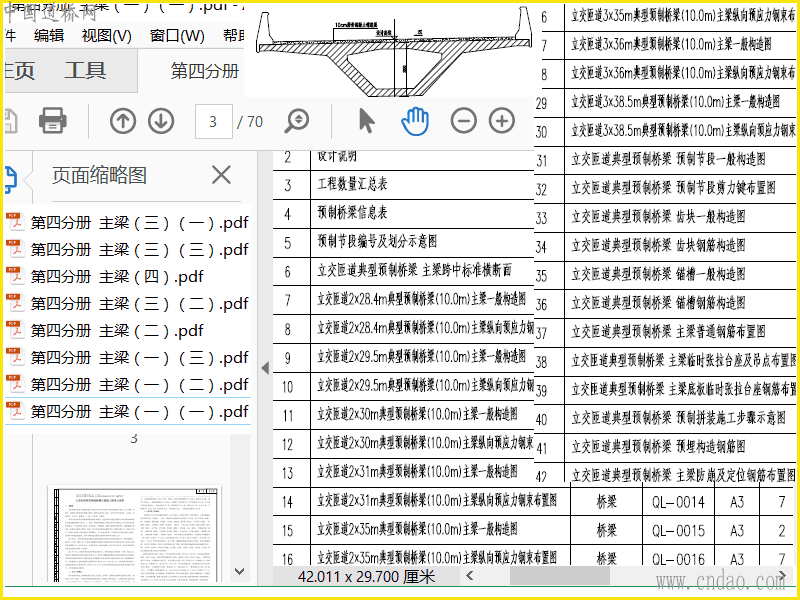The image size is (800, 600).
Task: Select the page 3 thumbnail preview
Action: click(x=137, y=534)
